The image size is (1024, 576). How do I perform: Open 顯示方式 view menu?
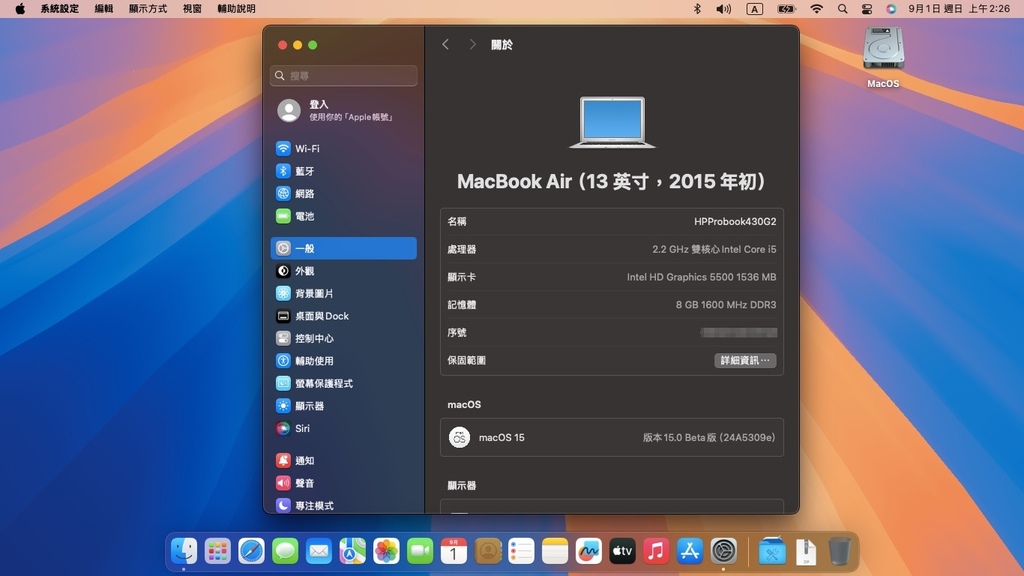coord(148,8)
